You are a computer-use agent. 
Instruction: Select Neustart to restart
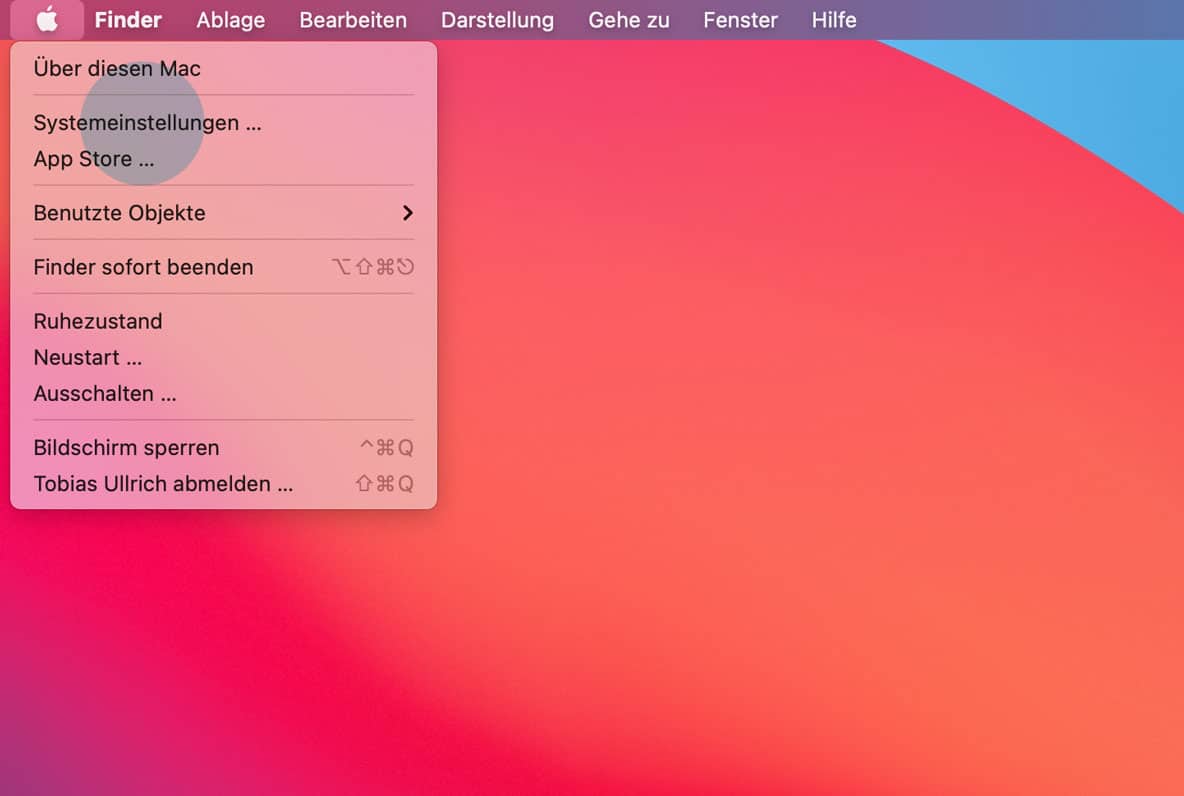pyautogui.click(x=224, y=357)
